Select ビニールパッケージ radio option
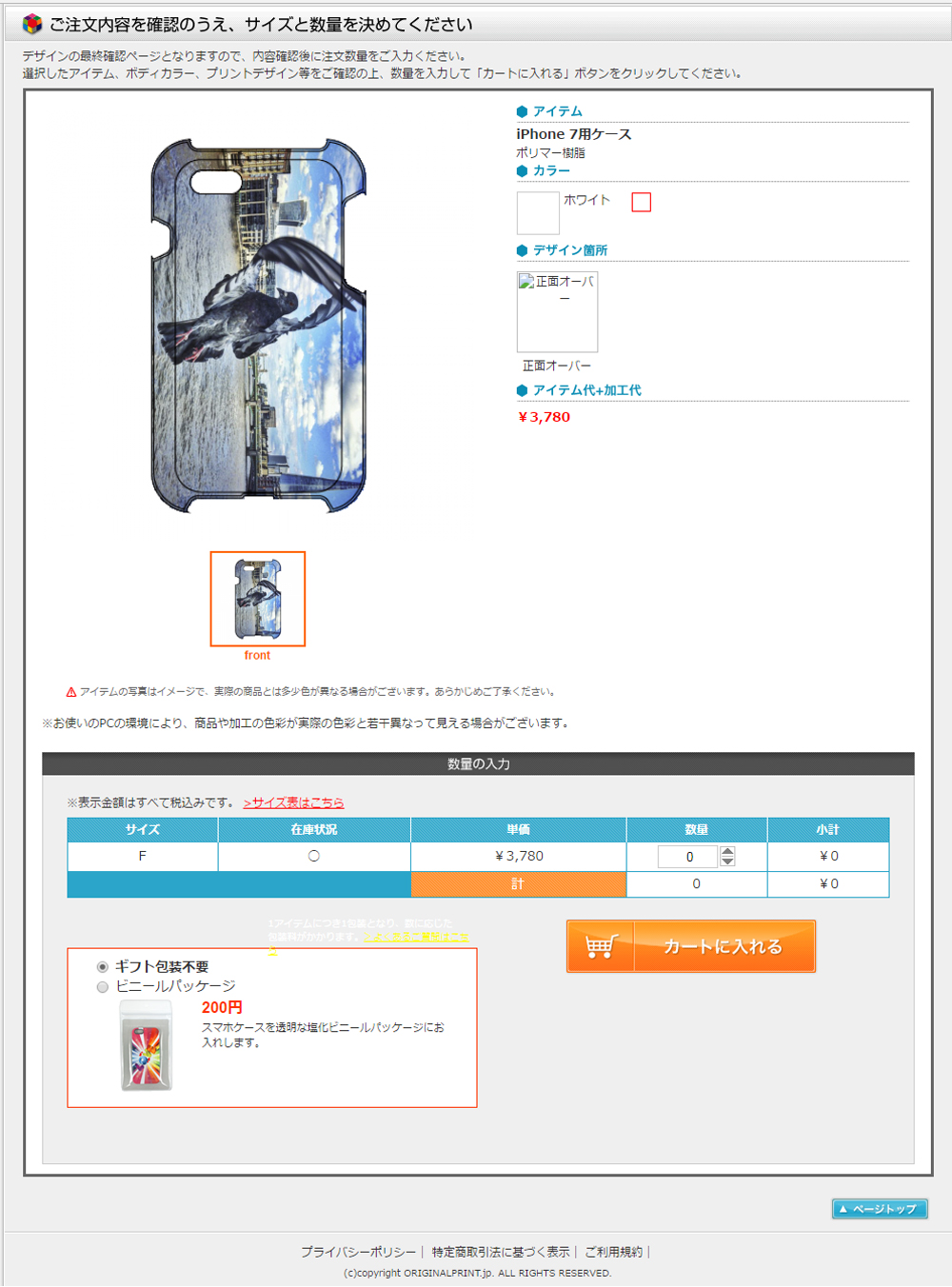 [103, 987]
